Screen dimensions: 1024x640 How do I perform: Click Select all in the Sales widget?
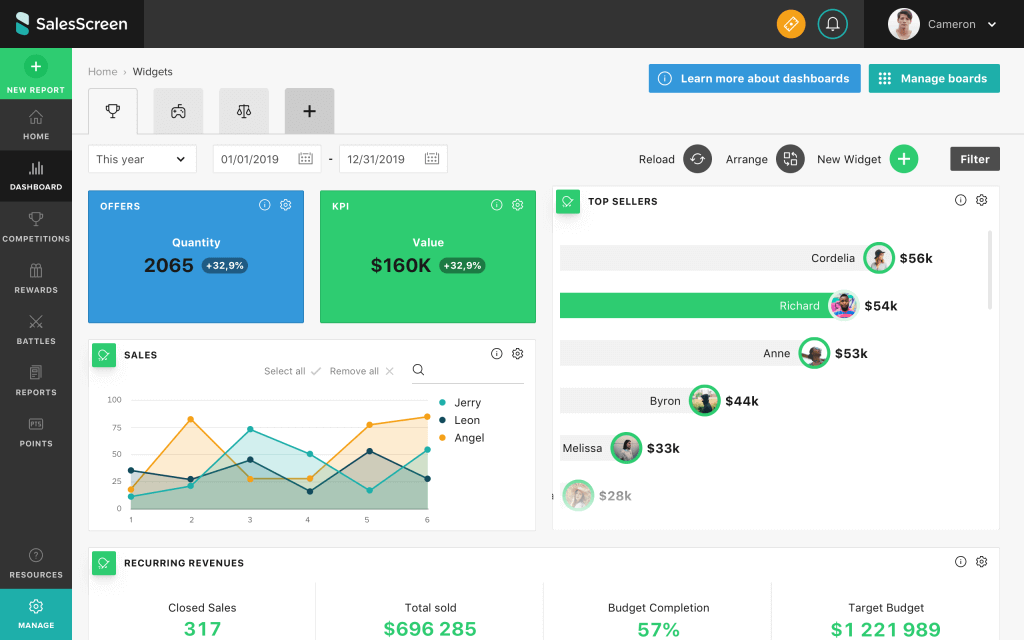[x=285, y=370]
